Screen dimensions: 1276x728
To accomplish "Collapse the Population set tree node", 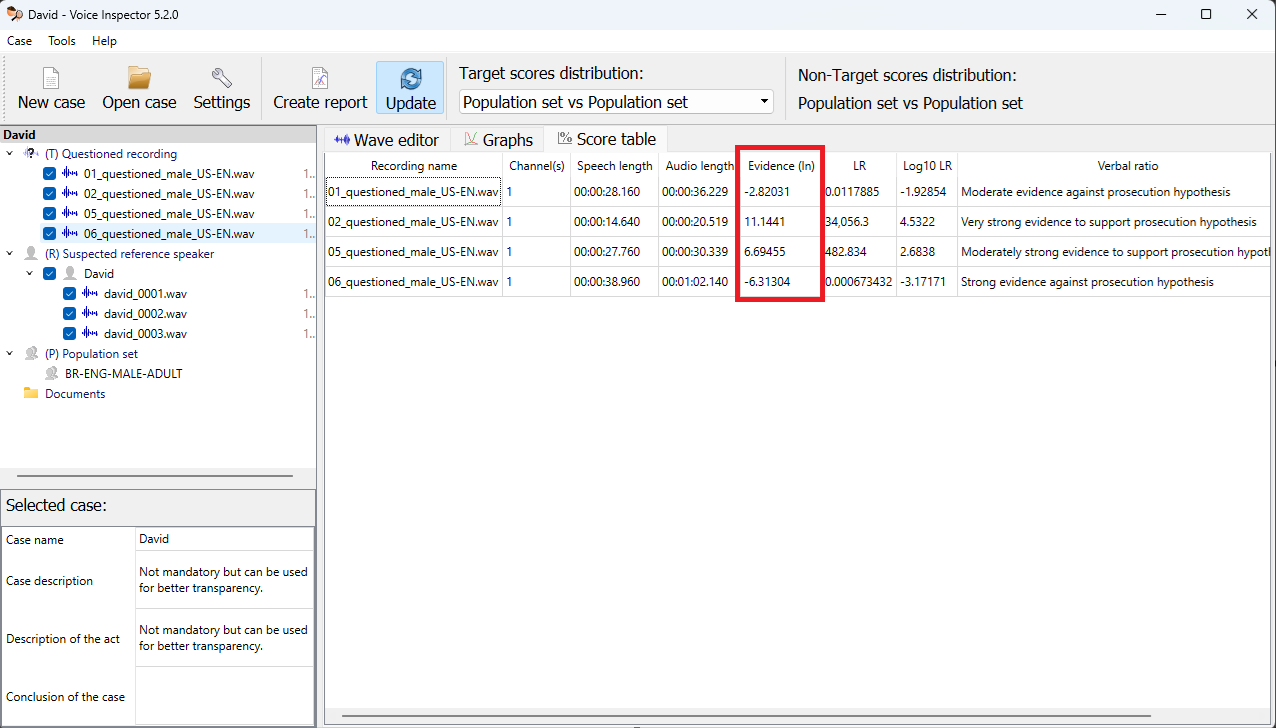I will 10,354.
